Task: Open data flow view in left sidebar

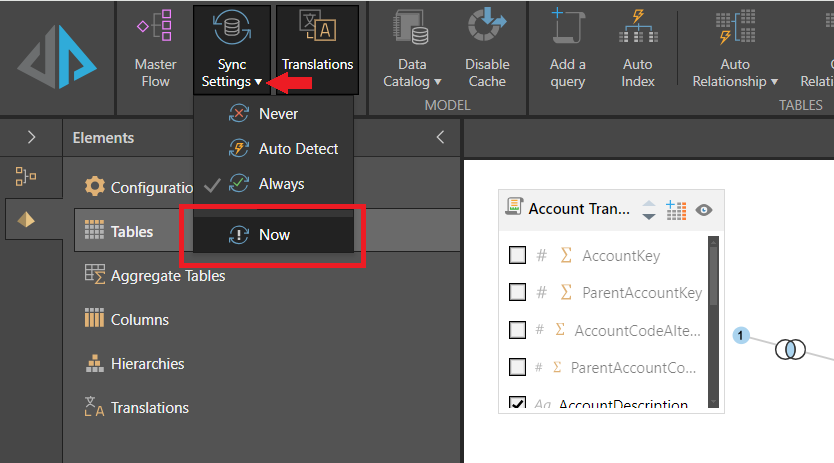Action: click(27, 177)
